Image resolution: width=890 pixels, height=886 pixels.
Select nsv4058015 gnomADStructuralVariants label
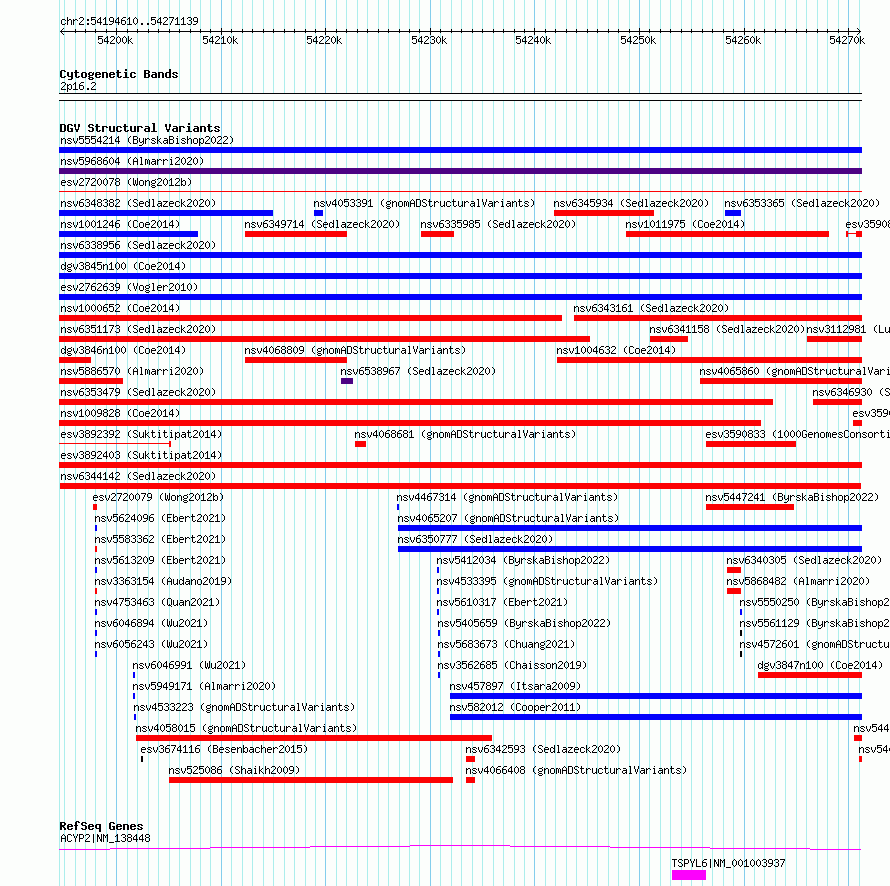[246, 728]
